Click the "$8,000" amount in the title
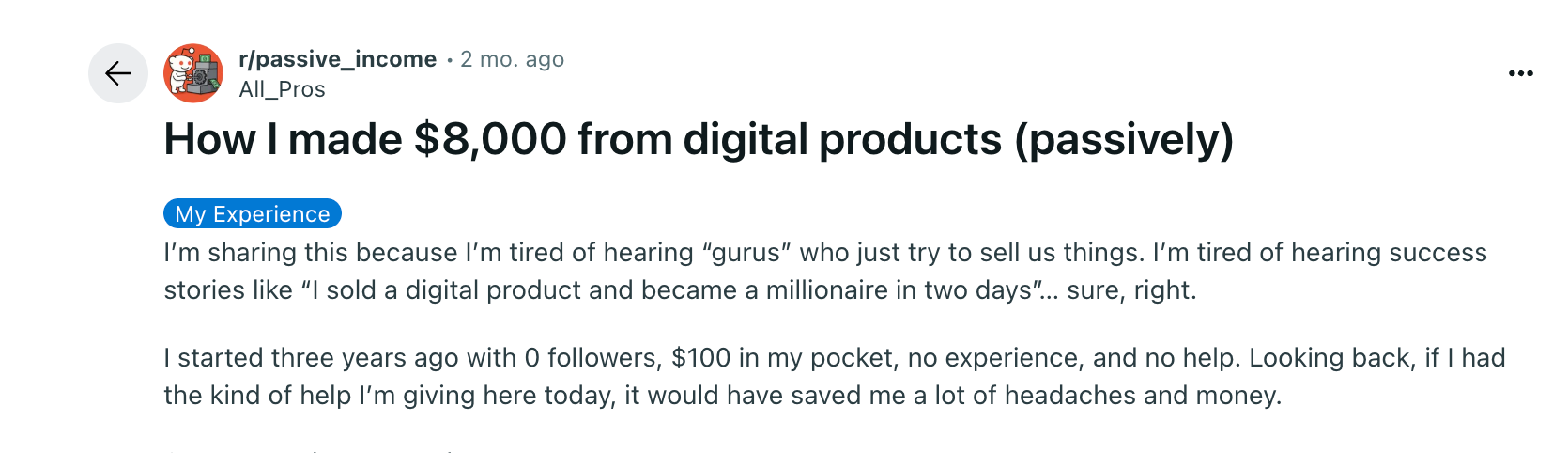Viewport: 1568px width, 453px height. click(x=490, y=140)
